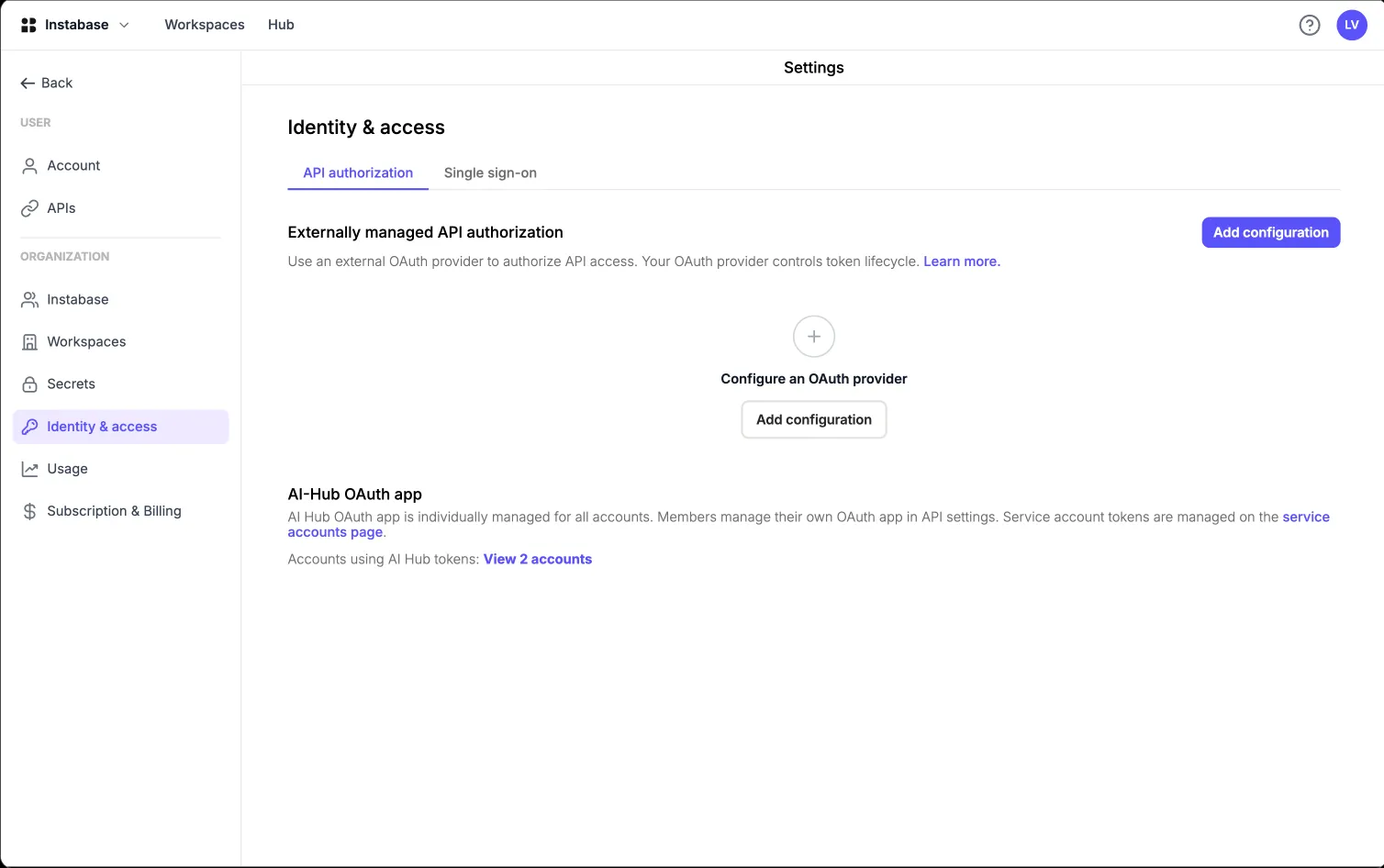Click the Configure an OAuth provider text

click(814, 379)
